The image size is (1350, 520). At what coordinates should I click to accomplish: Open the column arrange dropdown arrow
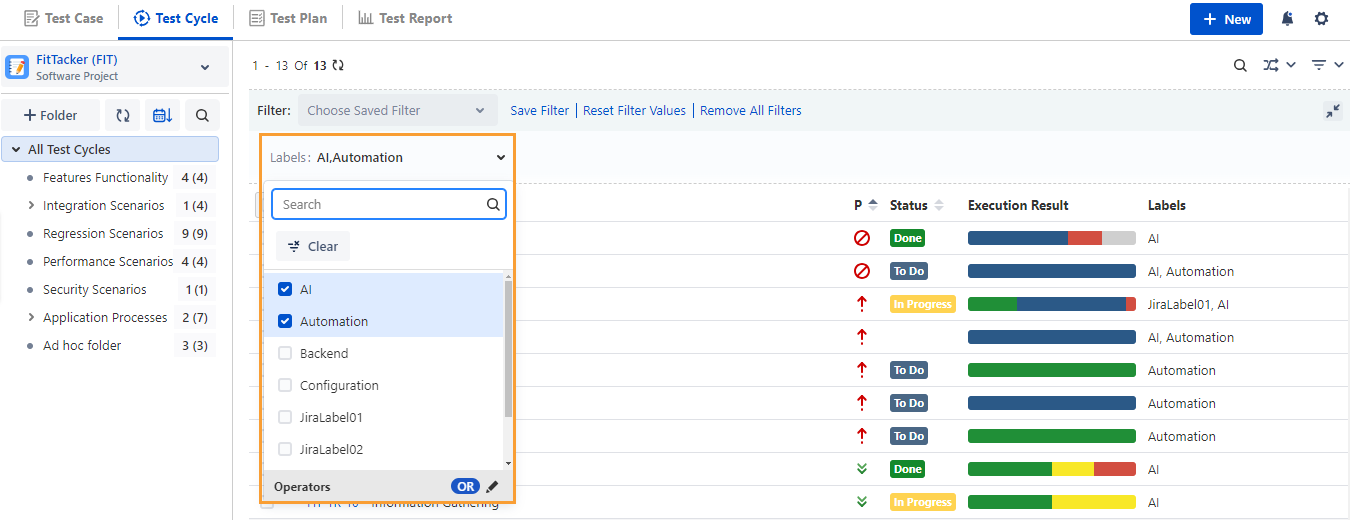[1291, 65]
